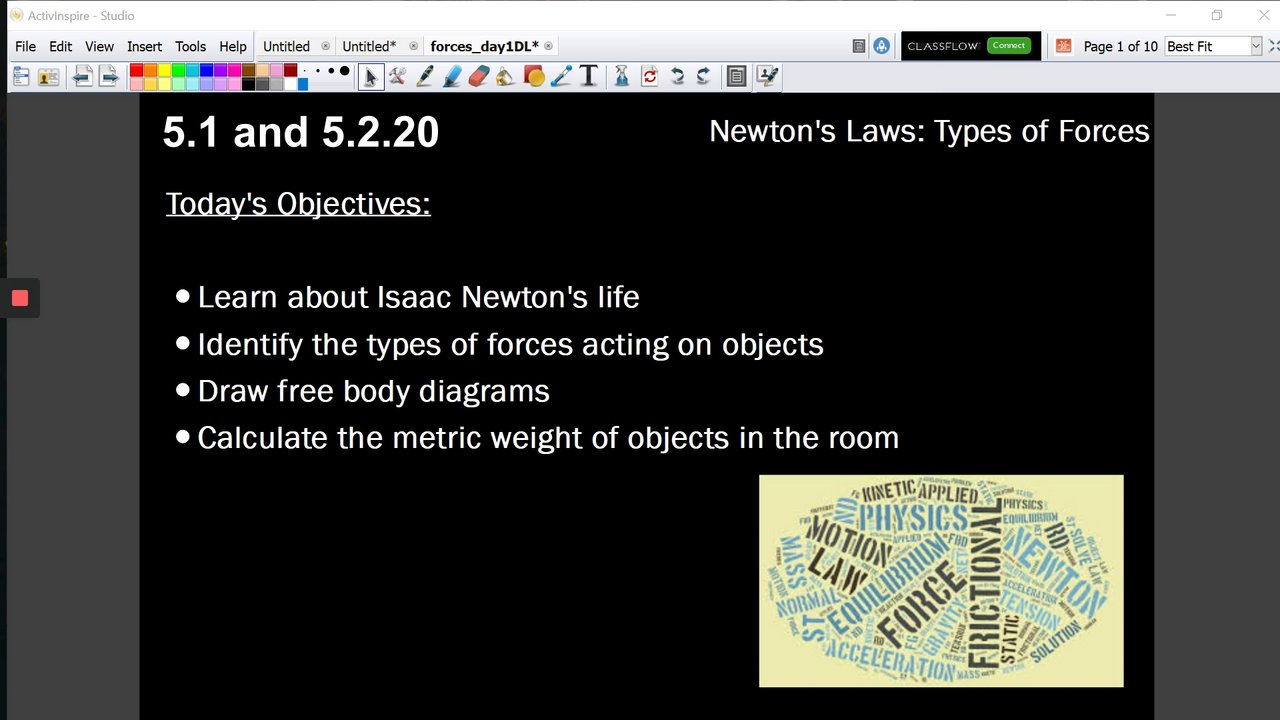Screen dimensions: 1280x720
Task: Click the 'Today's Objectives:' heading
Action: [x=298, y=204]
